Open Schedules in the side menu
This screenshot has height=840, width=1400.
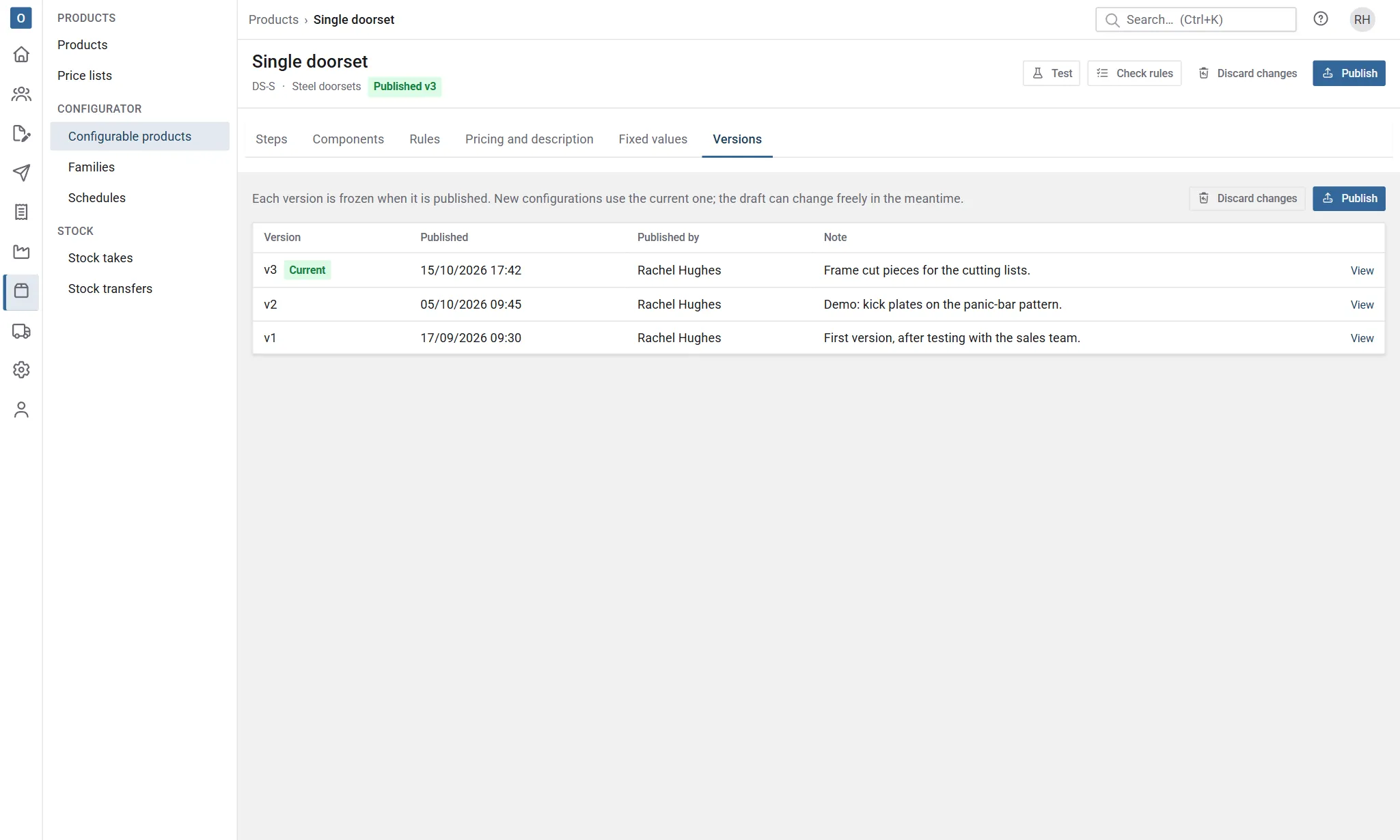(139, 198)
